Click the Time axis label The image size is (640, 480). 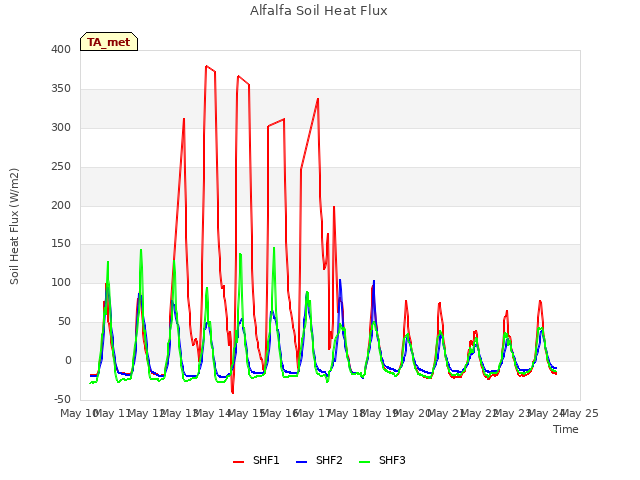(x=566, y=429)
